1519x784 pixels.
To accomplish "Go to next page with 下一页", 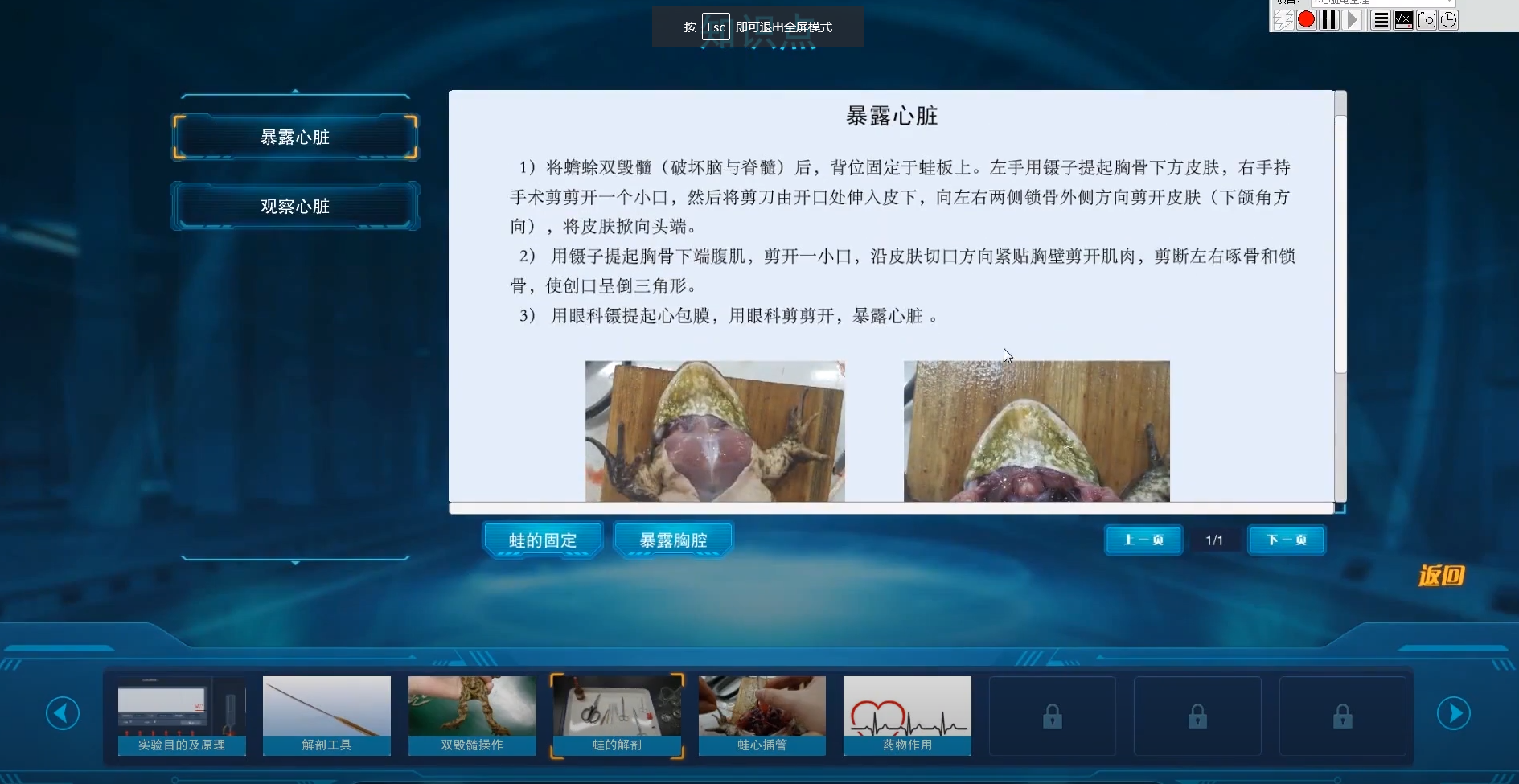I will (1287, 540).
